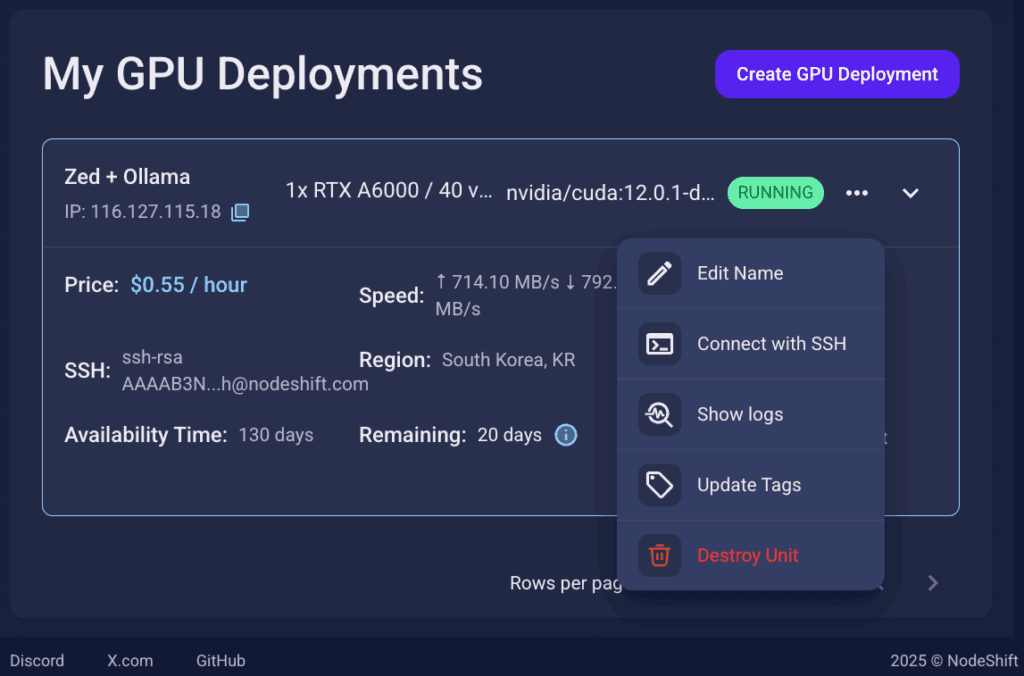Open the X.com footer link
Image resolution: width=1024 pixels, height=676 pixels.
tap(130, 660)
